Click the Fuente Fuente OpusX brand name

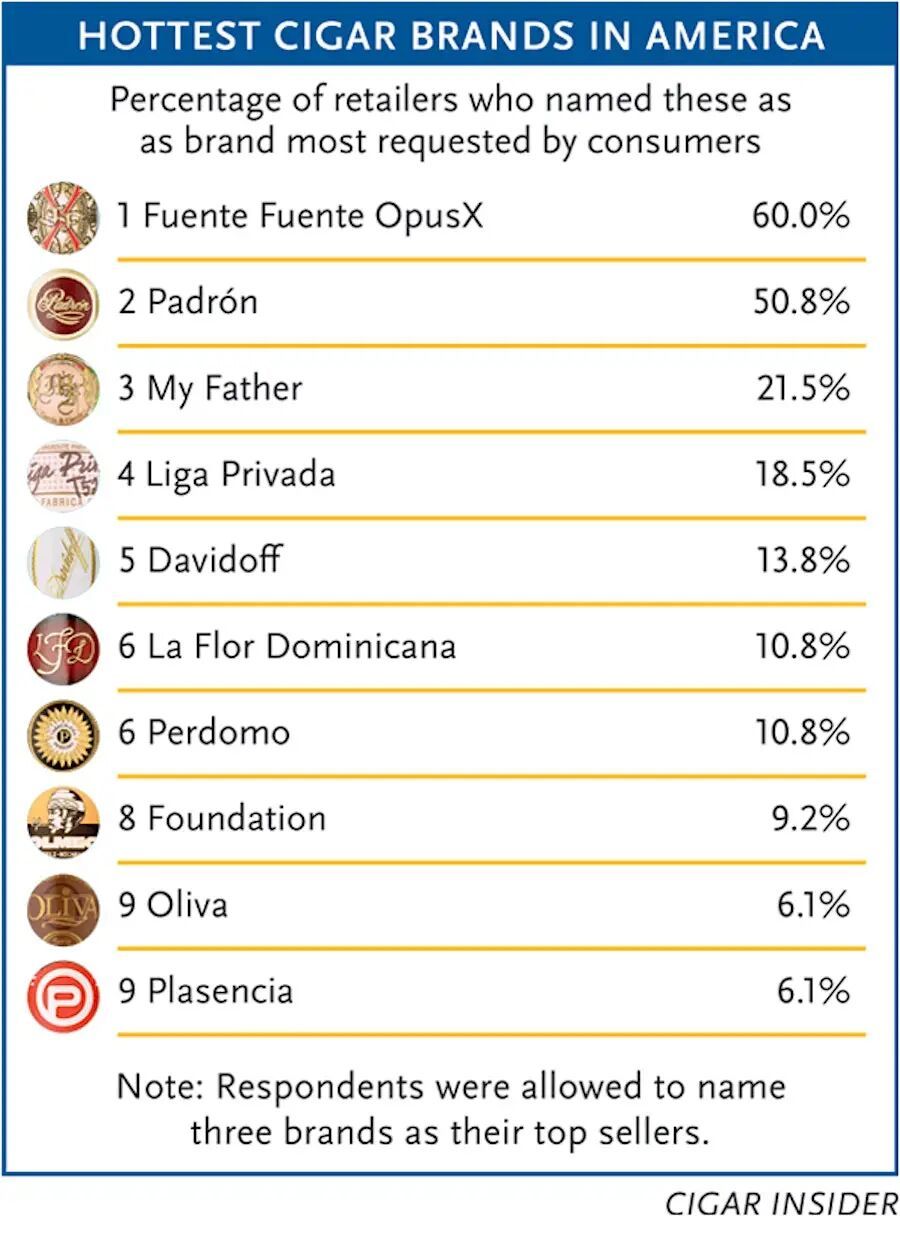click(x=300, y=216)
